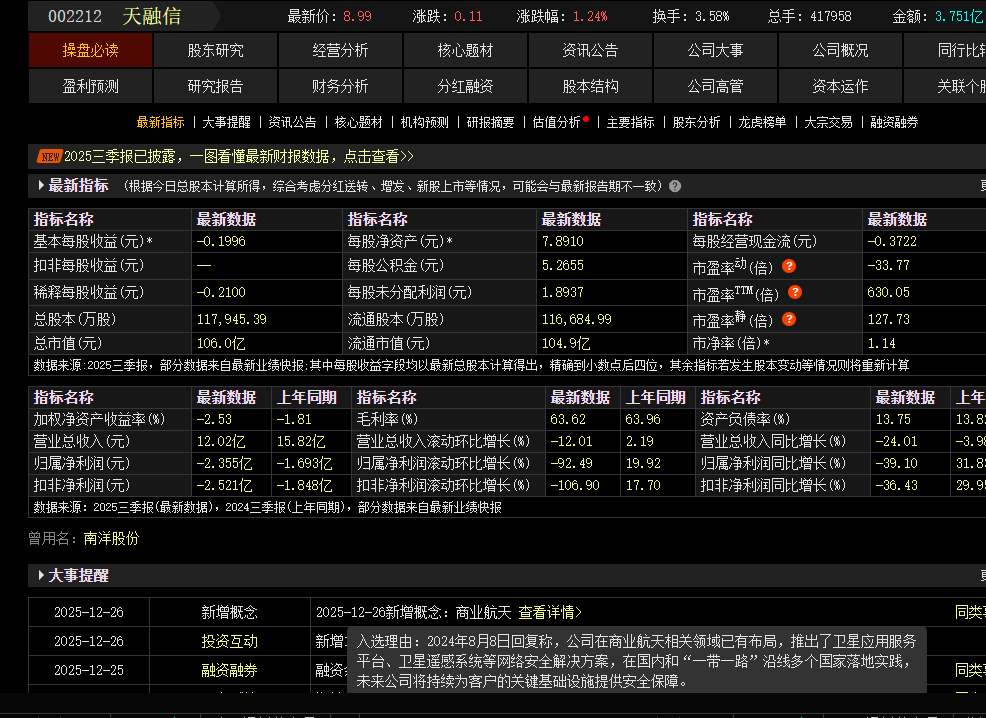Open 股东分析 sub-navigation link
Screen dimensions: 986x718
tap(696, 122)
